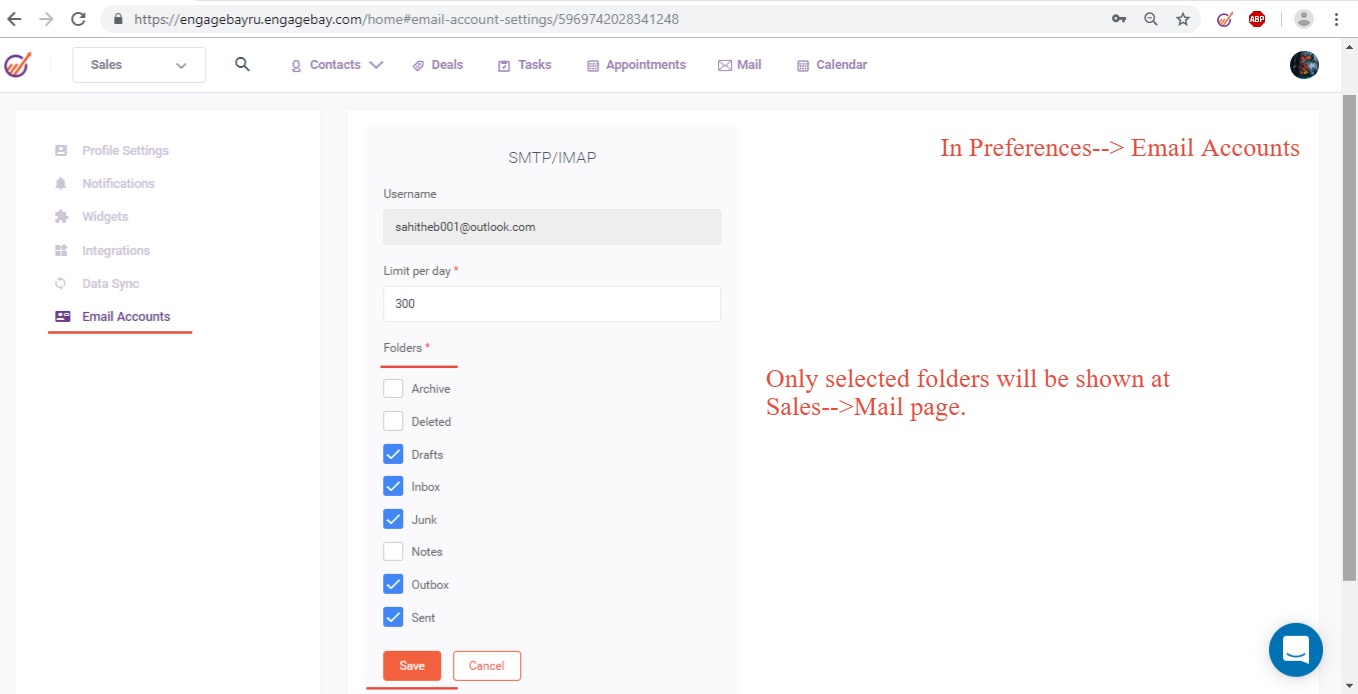Click the Cancel button
The width and height of the screenshot is (1358, 694).
tap(486, 666)
